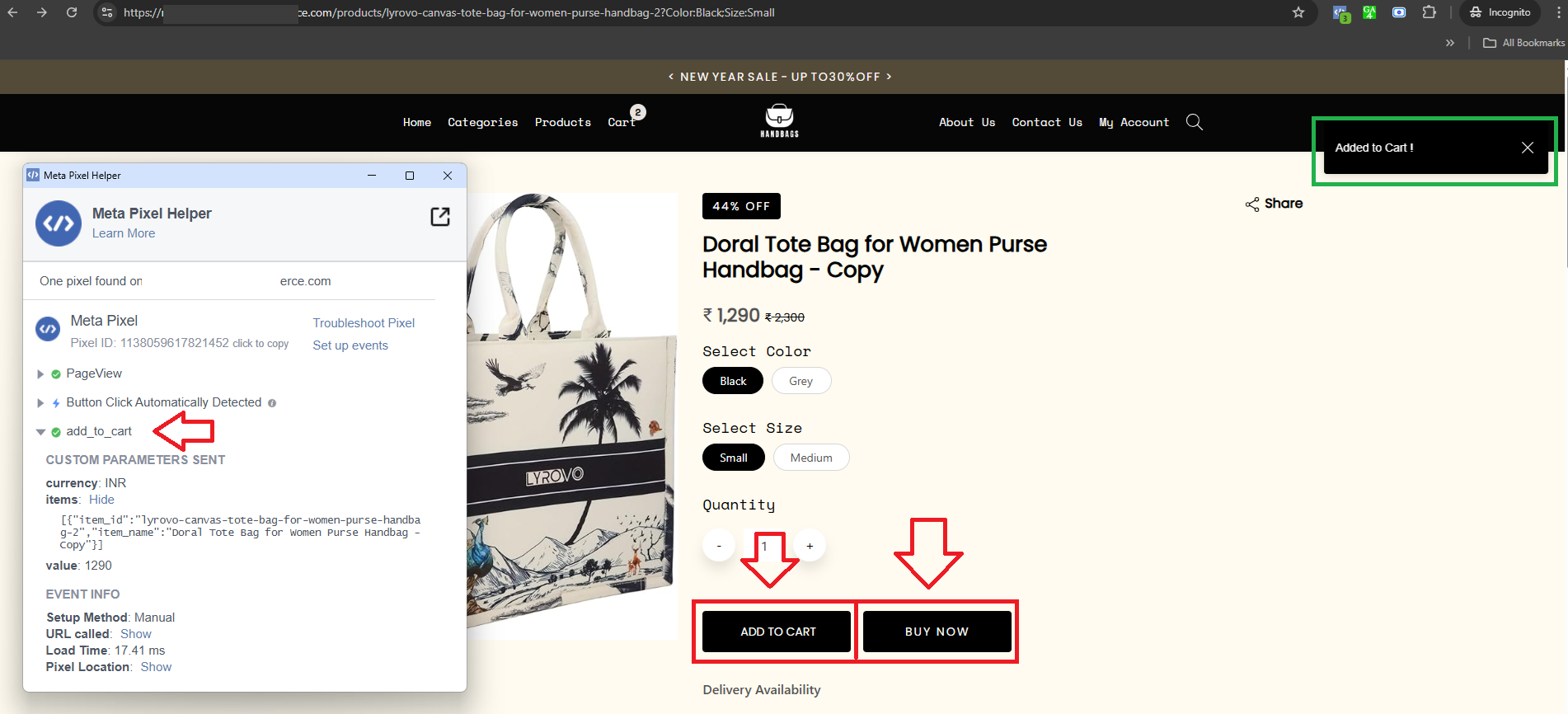Click the 'value: 1290' parameter line
1568x714 pixels.
79,566
